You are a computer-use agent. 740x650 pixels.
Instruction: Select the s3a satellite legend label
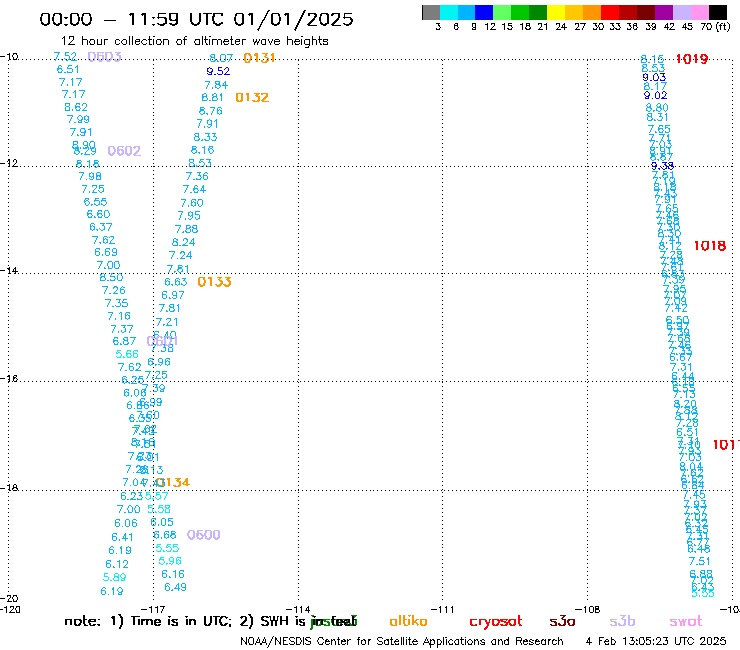click(x=562, y=621)
